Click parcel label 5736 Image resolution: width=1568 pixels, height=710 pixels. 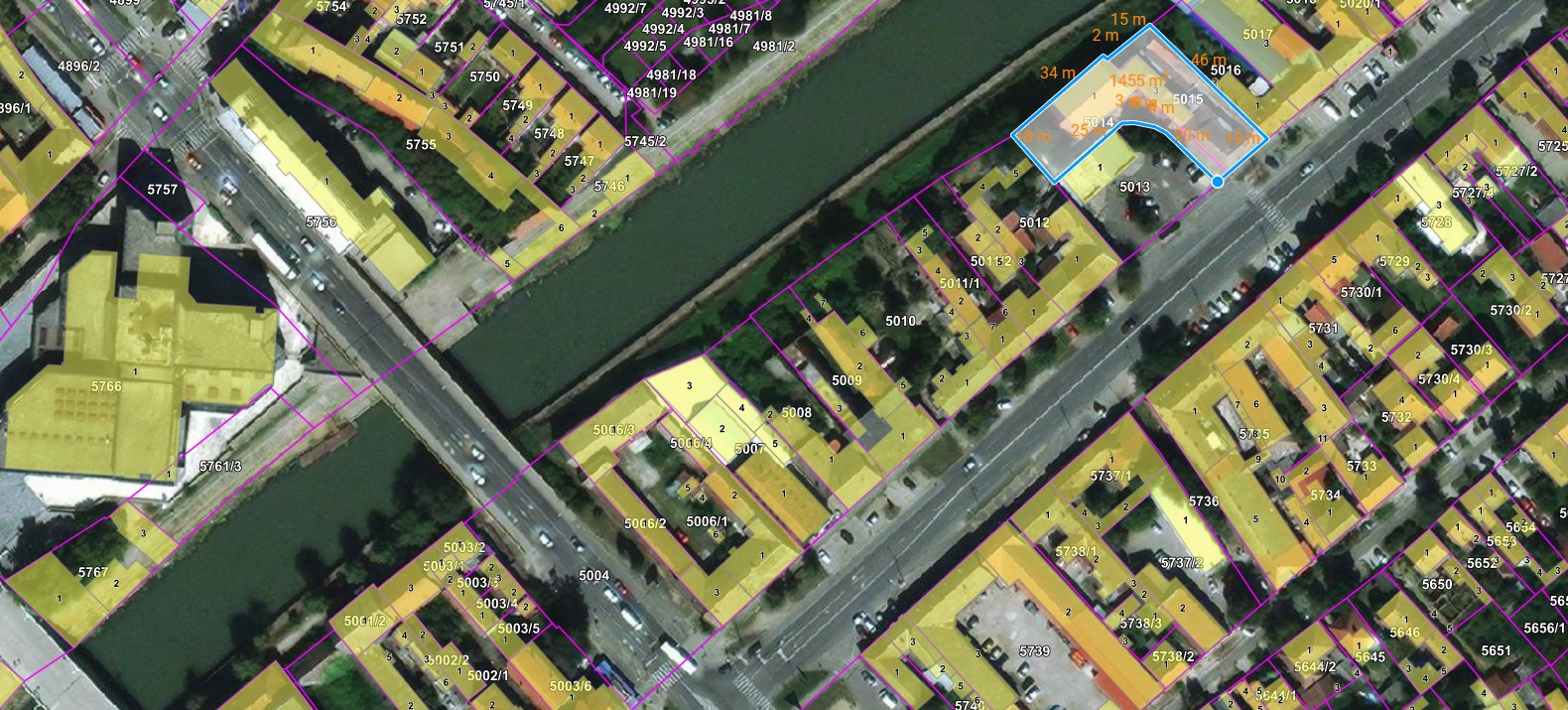(1203, 501)
